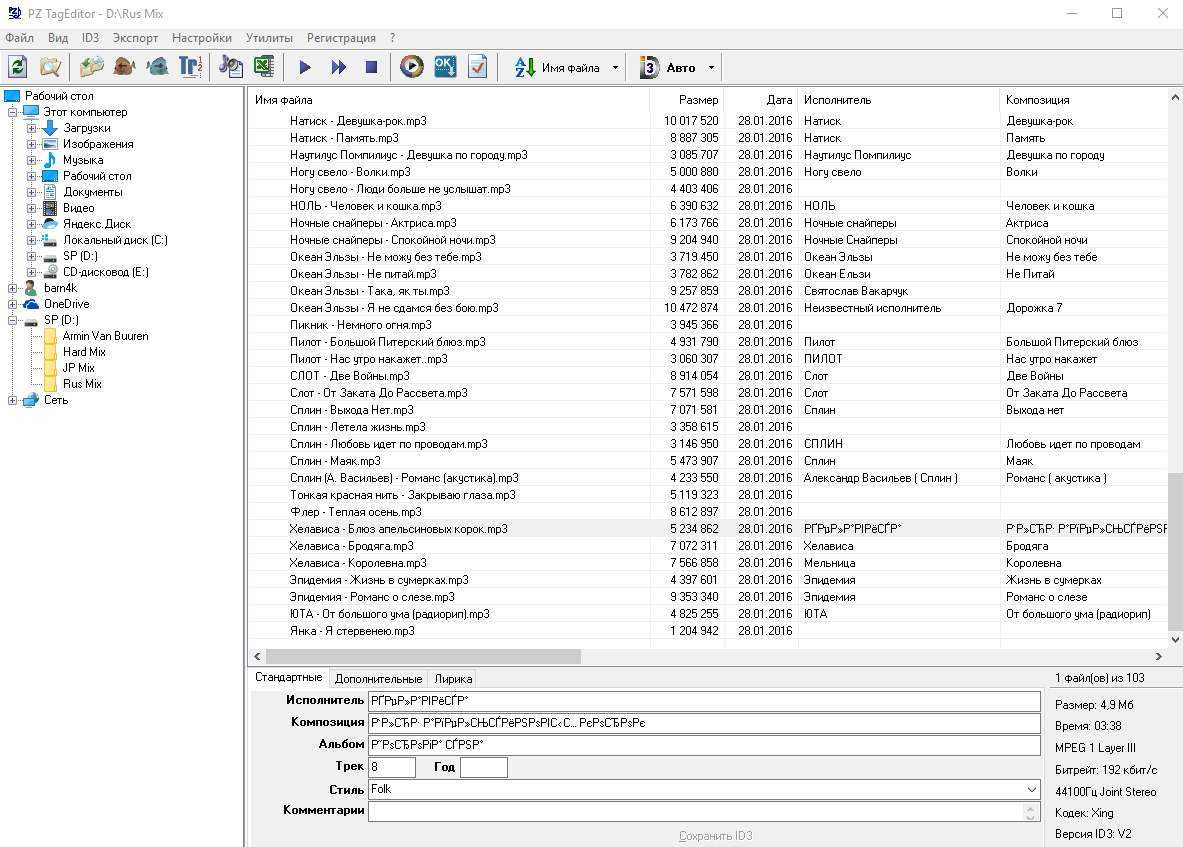Click the folder search magnifier icon
The width and height of the screenshot is (1183, 847).
pos(50,67)
